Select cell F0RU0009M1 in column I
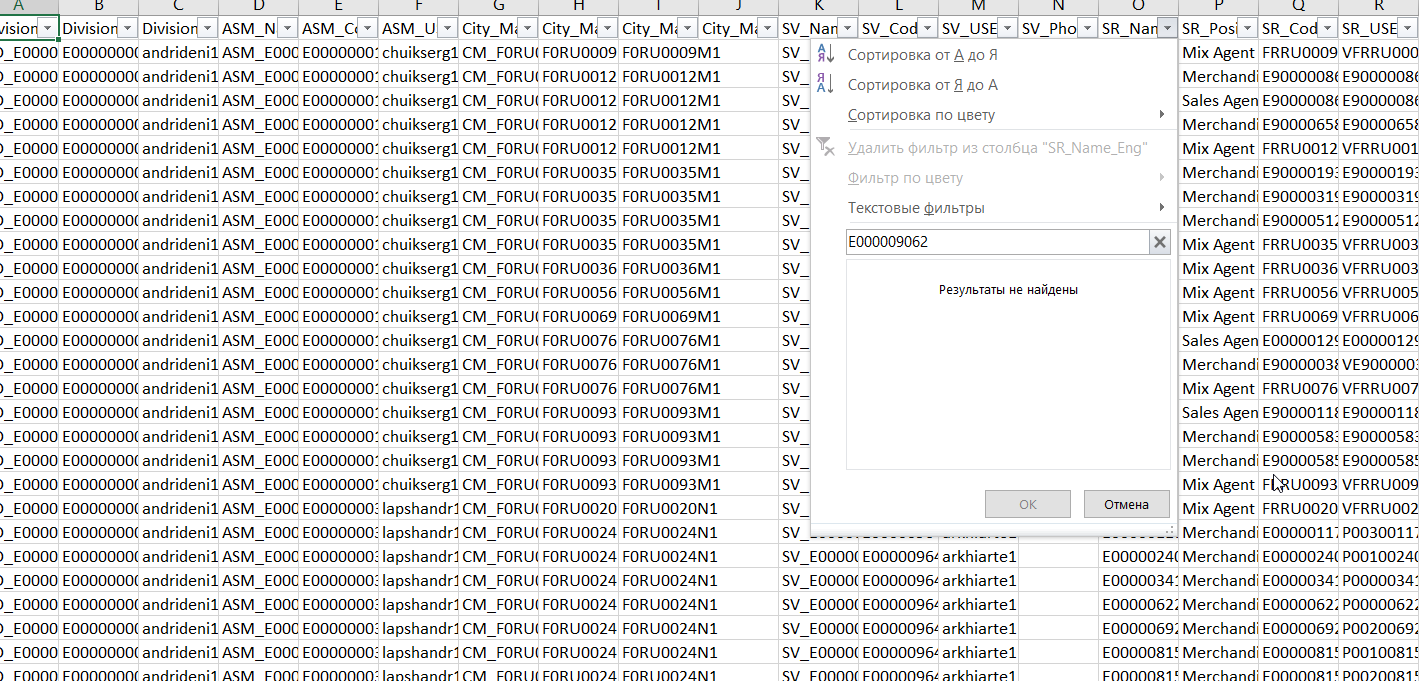The width and height of the screenshot is (1419, 681). [x=659, y=52]
